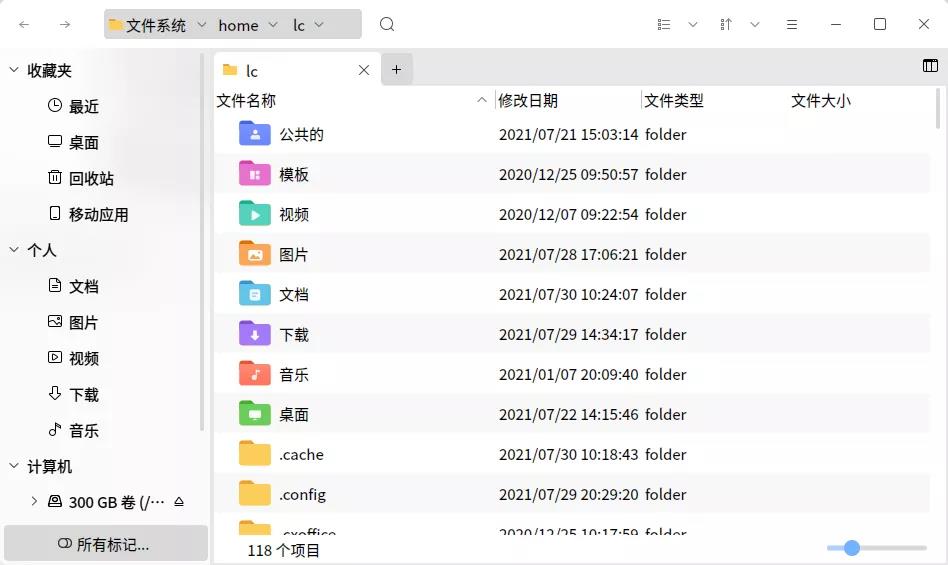Open dropdown after 文件系统 in path bar

coord(202,25)
